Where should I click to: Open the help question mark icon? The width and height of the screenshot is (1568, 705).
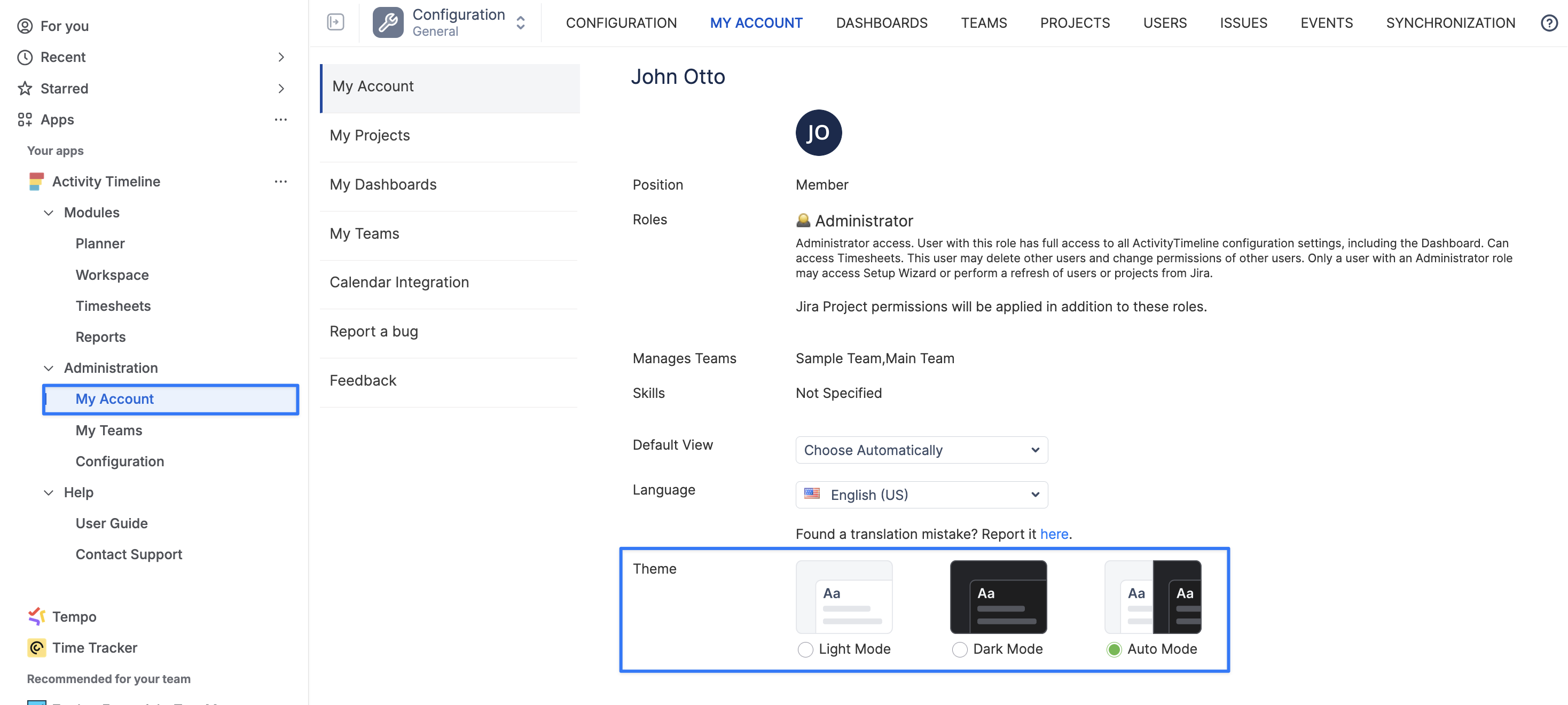pos(1549,23)
